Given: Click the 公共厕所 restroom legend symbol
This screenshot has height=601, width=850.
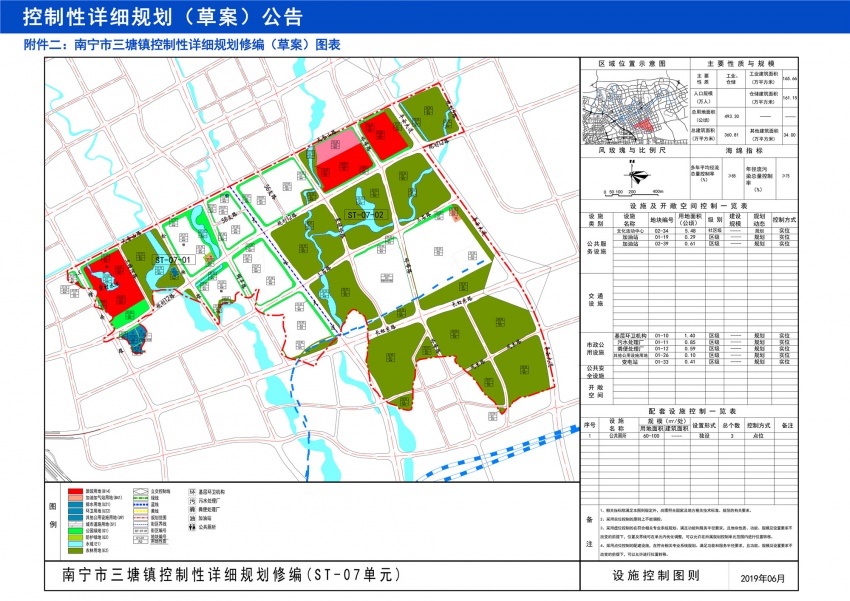Looking at the screenshot, I should pyautogui.click(x=192, y=527).
